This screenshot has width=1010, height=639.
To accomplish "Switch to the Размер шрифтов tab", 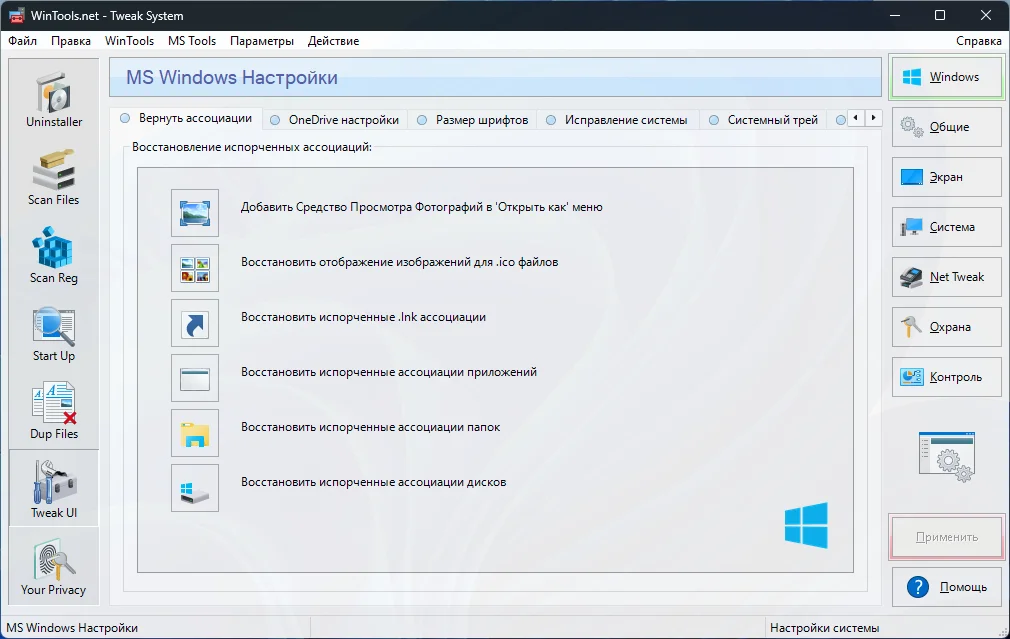I will [472, 120].
